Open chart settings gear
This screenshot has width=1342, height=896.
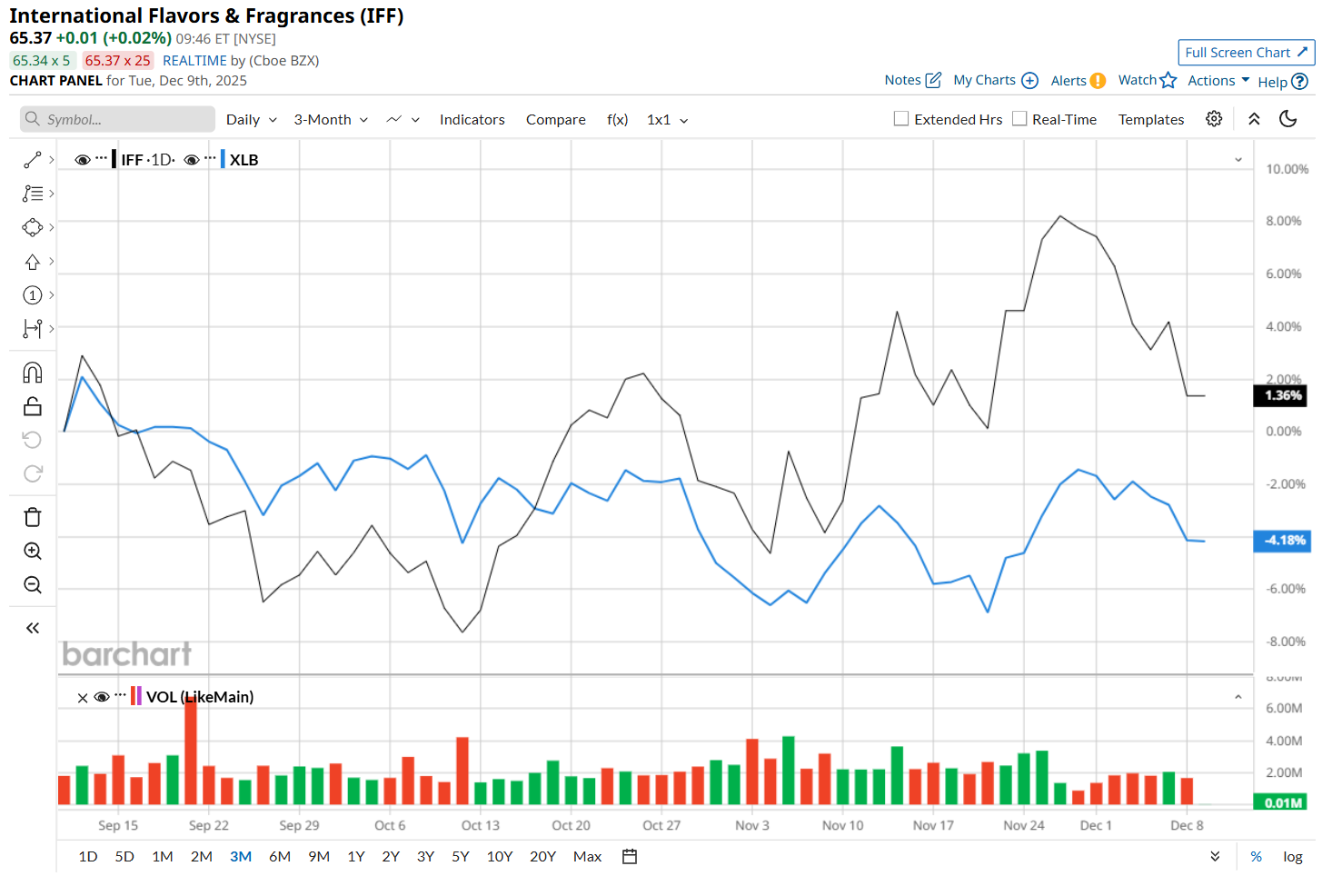point(1214,119)
